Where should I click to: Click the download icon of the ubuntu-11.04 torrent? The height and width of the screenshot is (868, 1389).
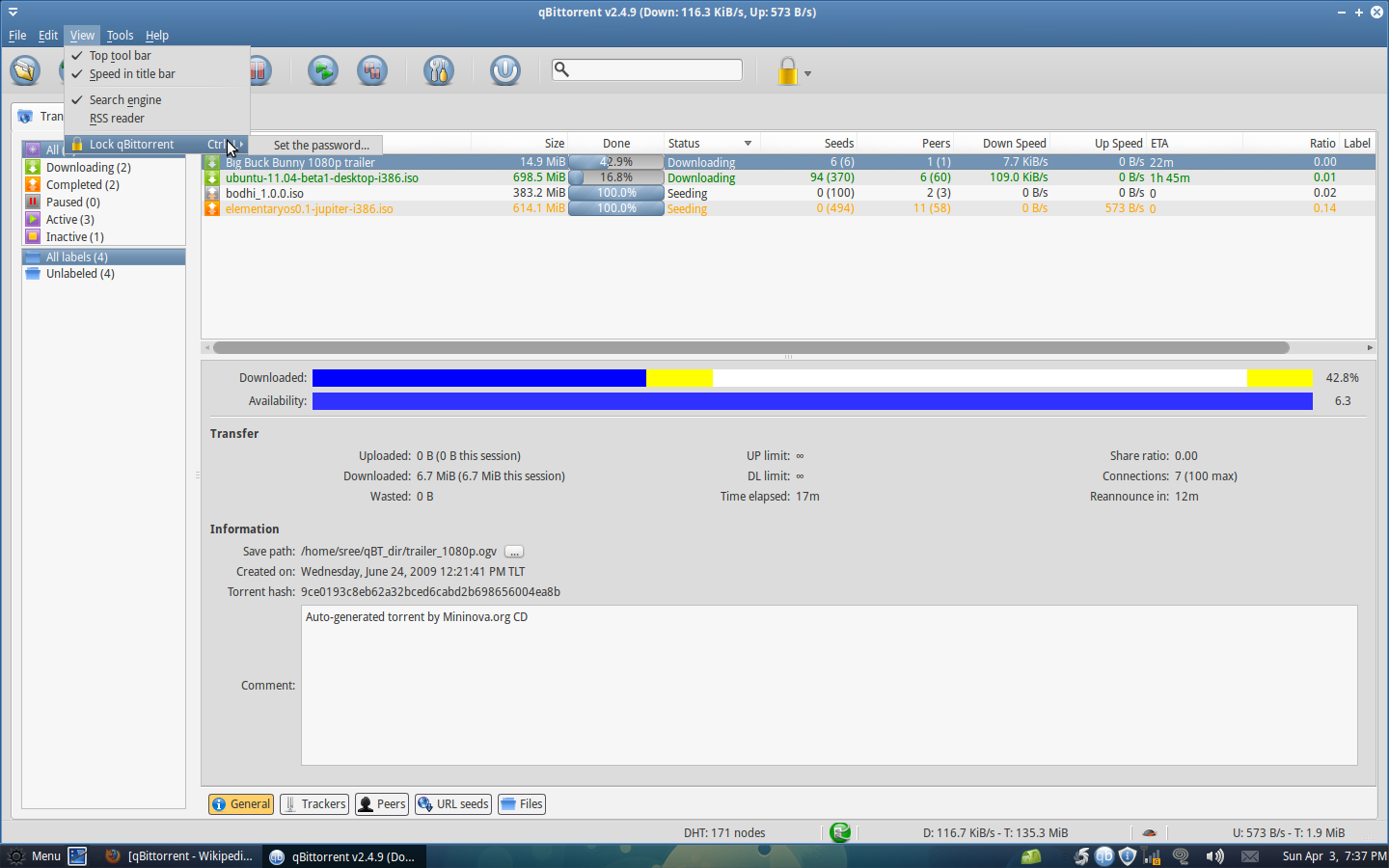point(212,177)
